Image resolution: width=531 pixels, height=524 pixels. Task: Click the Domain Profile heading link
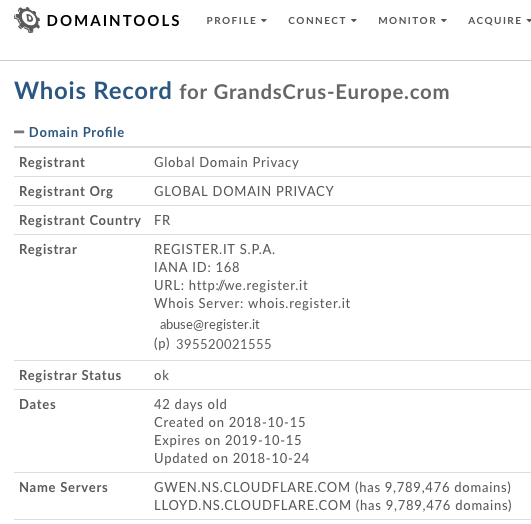[x=77, y=132]
